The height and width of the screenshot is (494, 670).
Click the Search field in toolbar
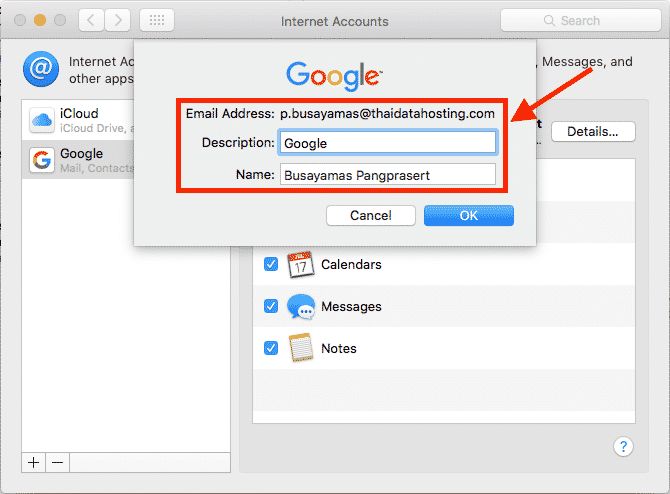pos(581,20)
